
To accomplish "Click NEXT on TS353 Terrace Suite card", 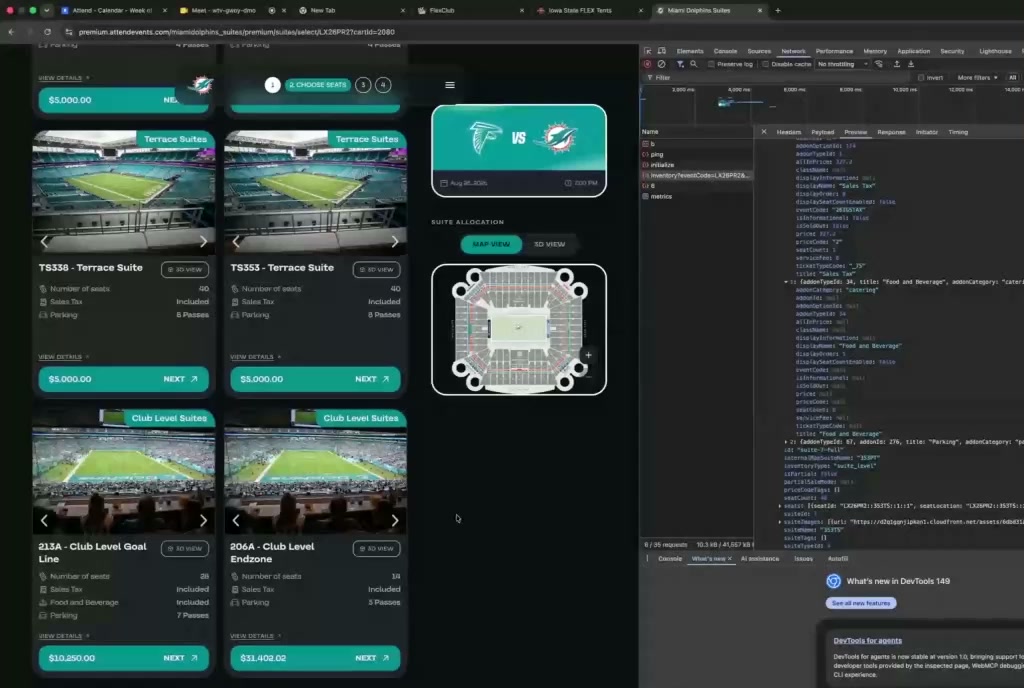I will click(x=372, y=379).
